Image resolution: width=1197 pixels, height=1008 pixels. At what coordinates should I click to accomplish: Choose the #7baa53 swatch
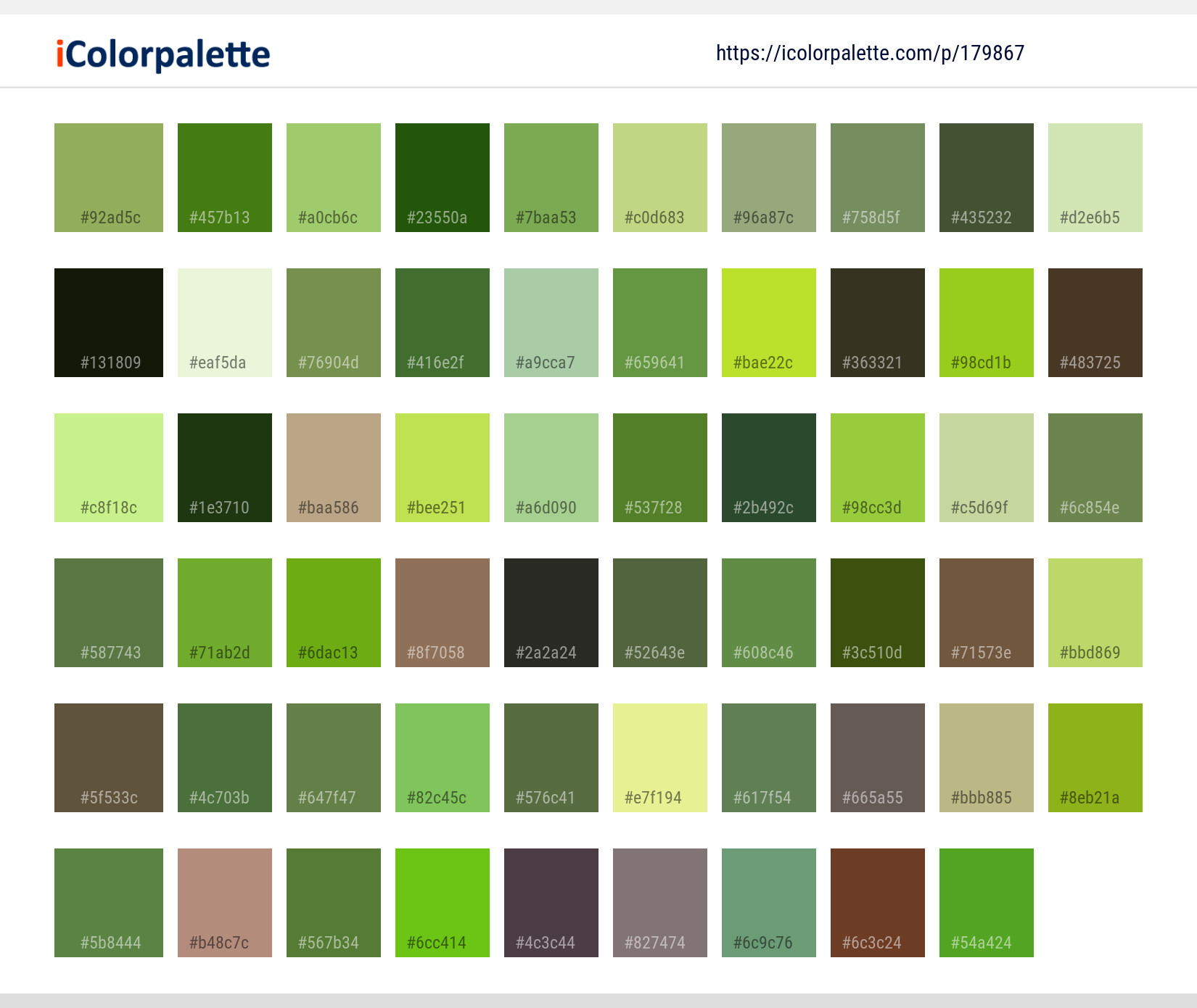(551, 178)
